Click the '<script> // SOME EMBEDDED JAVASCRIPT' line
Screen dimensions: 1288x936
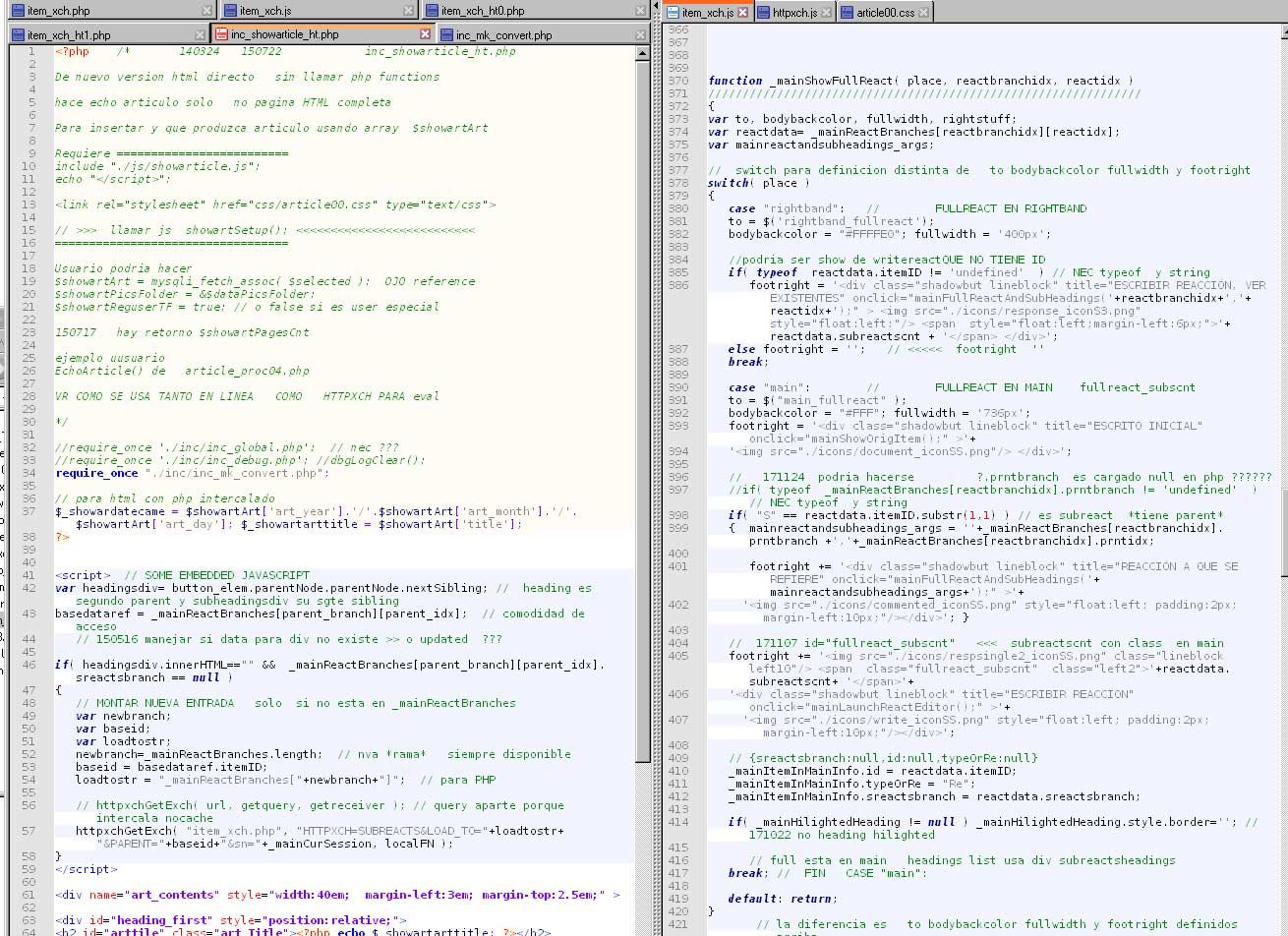(x=183, y=575)
